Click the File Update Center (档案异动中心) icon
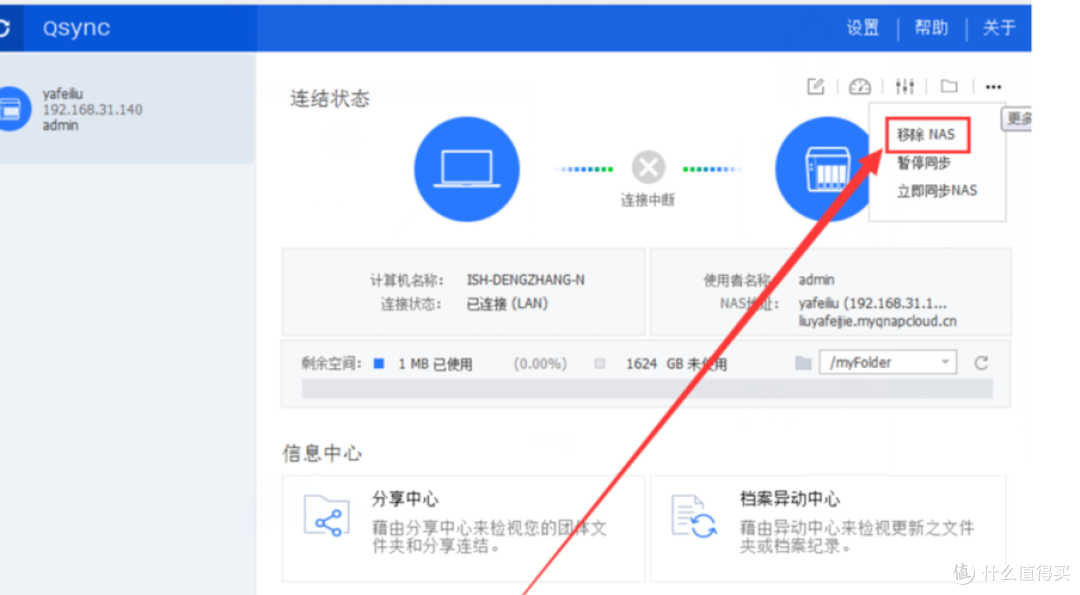This screenshot has height=595, width=1080. point(692,516)
